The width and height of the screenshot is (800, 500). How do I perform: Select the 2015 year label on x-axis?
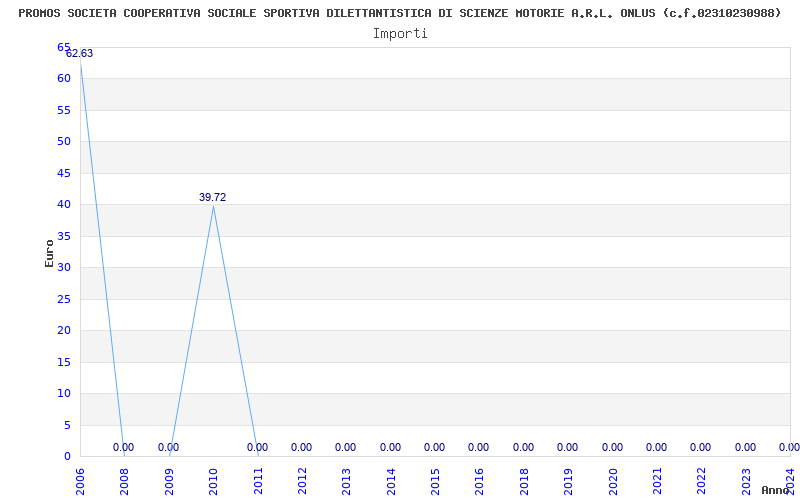pos(435,481)
